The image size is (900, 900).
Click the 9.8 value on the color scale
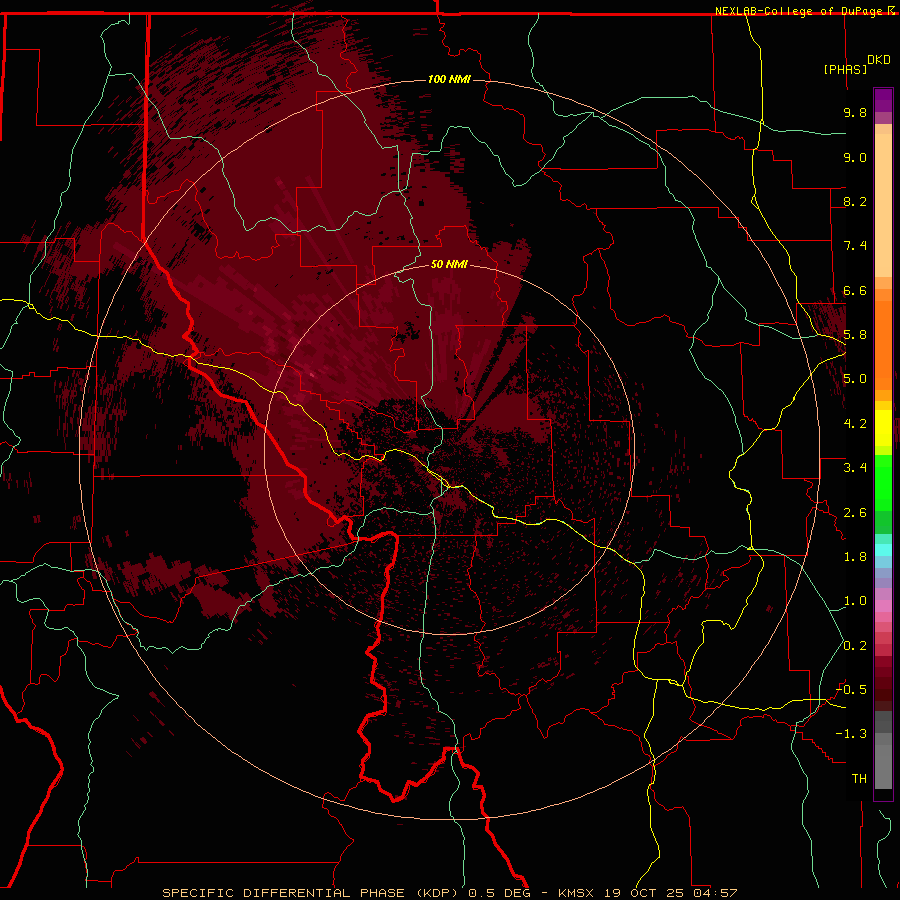point(855,112)
